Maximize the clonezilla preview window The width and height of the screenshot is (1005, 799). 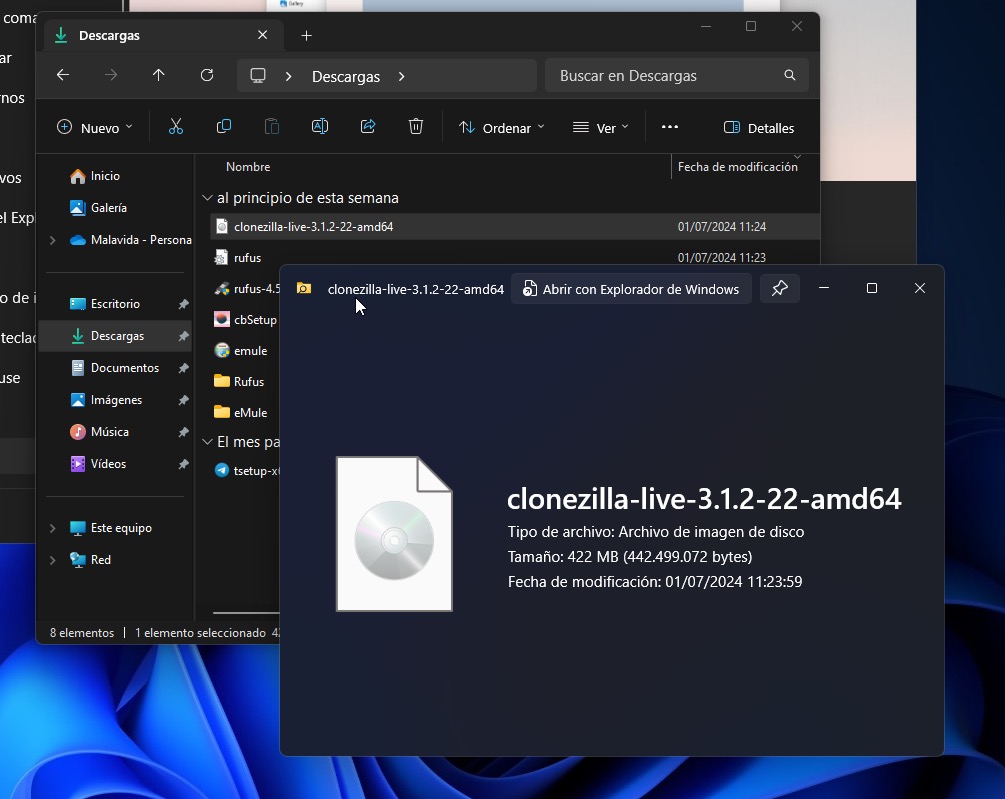click(872, 288)
